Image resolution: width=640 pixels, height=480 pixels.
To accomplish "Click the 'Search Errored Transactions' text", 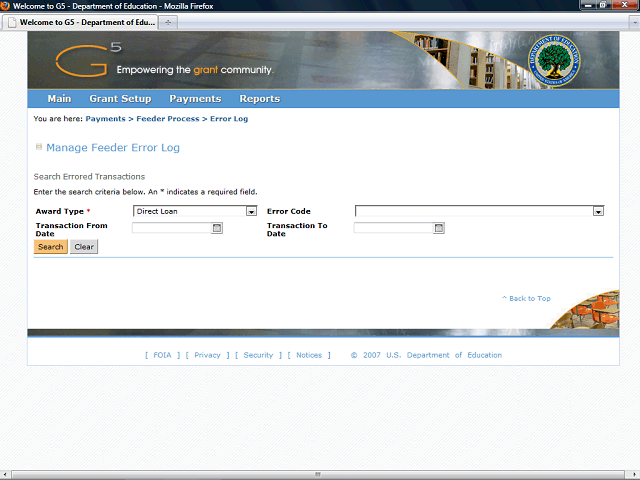I will tap(89, 177).
